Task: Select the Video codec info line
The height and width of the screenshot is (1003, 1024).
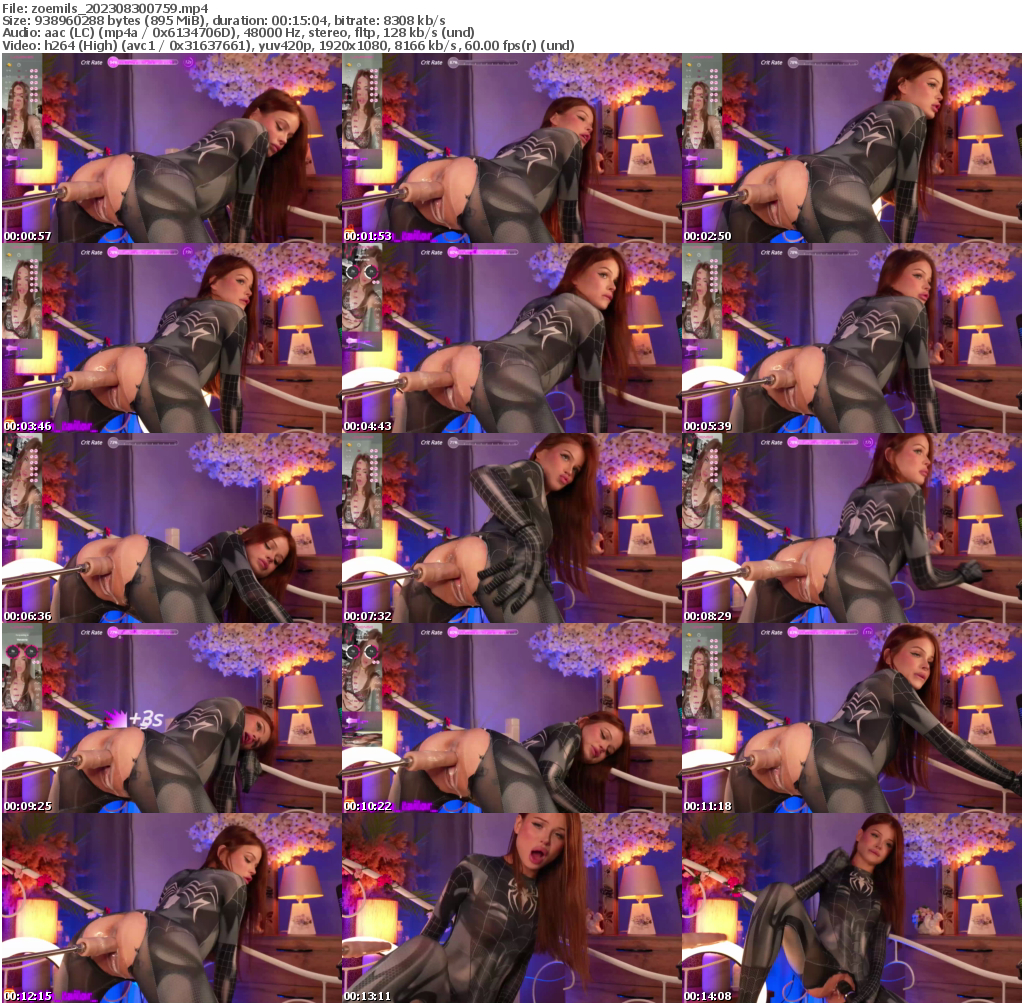Action: (289, 46)
